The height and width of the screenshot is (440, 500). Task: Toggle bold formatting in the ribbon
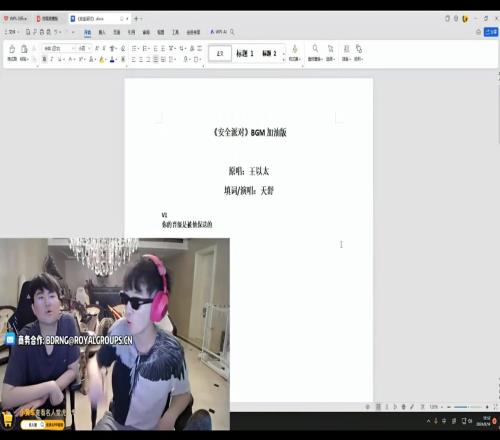44,59
